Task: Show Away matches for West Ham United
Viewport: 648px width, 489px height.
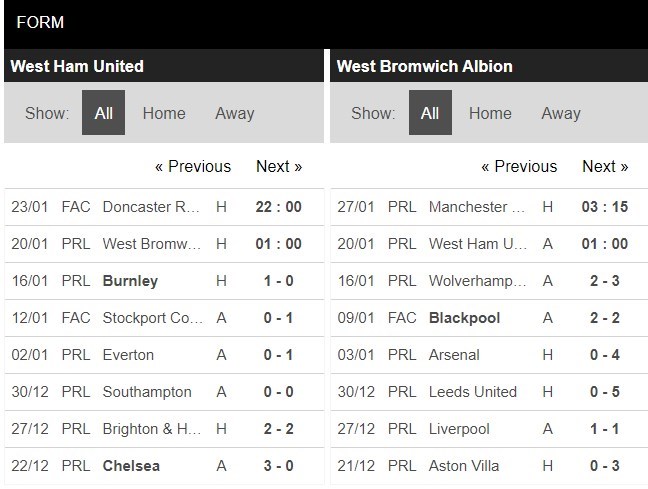Action: [x=234, y=113]
